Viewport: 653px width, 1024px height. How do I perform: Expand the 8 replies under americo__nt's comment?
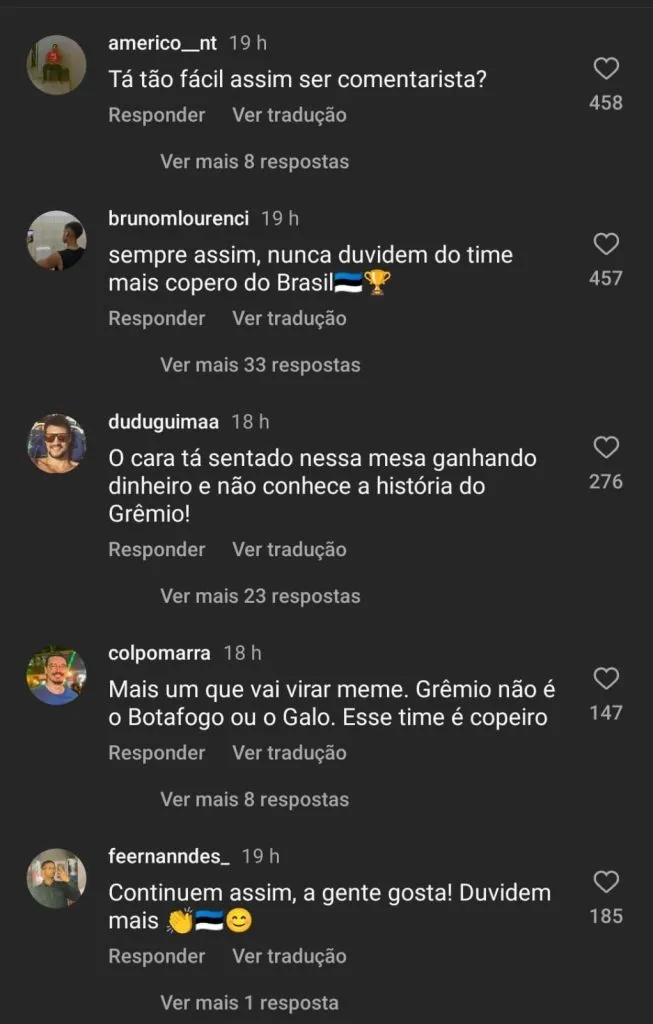(x=254, y=161)
